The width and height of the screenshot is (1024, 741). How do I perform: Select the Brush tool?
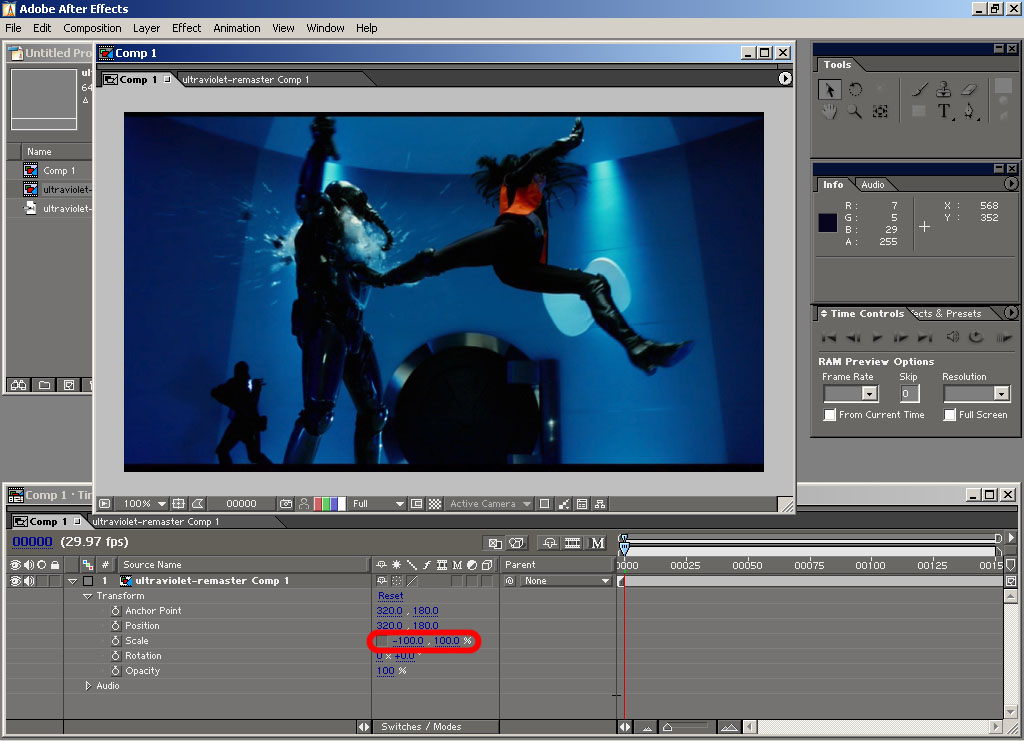tap(919, 89)
